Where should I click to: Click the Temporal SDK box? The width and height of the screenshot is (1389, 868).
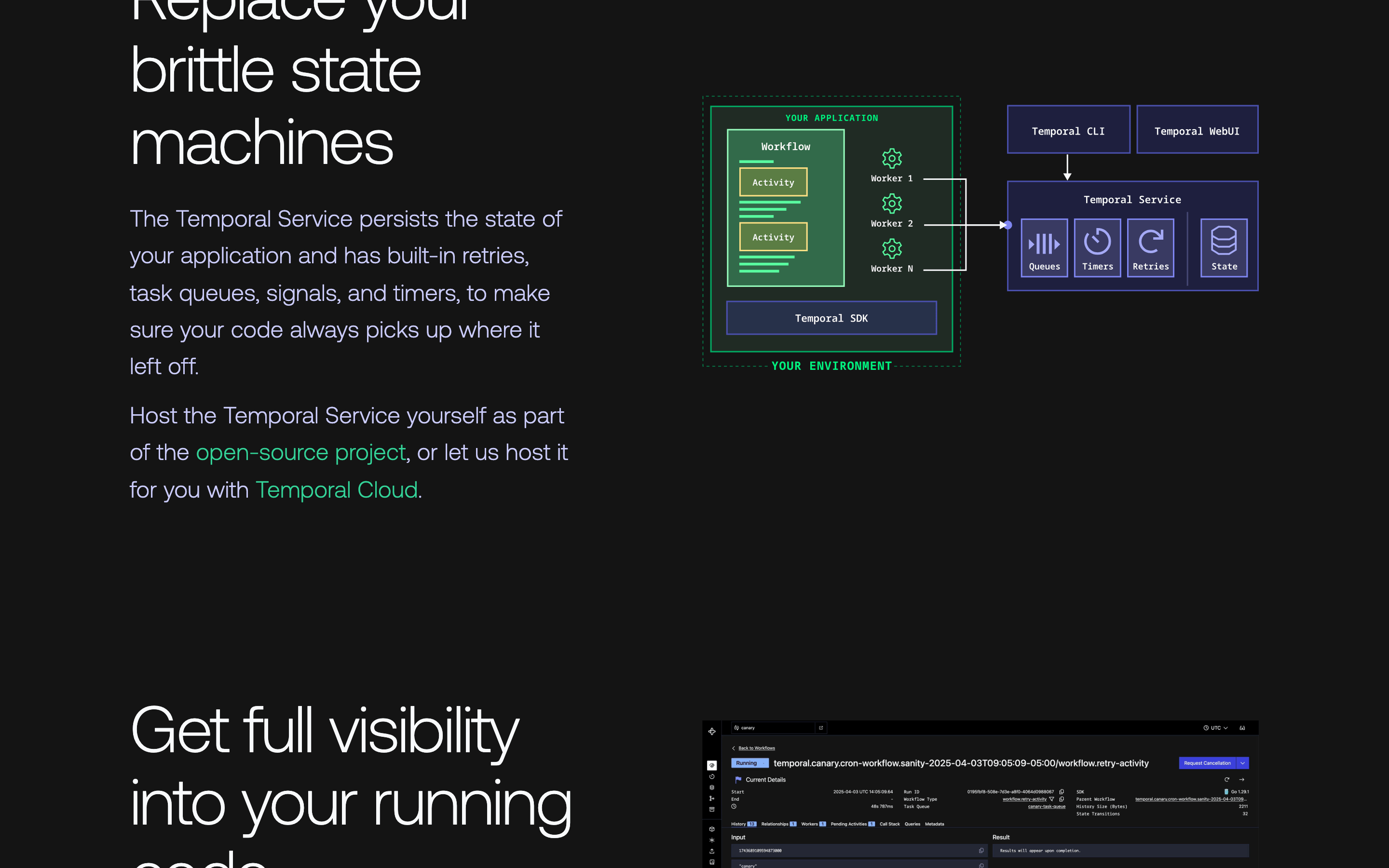tap(831, 318)
